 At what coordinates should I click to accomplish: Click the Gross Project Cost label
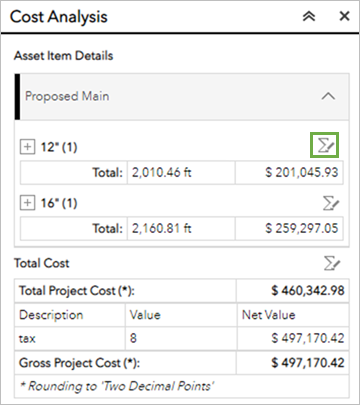[79, 363]
